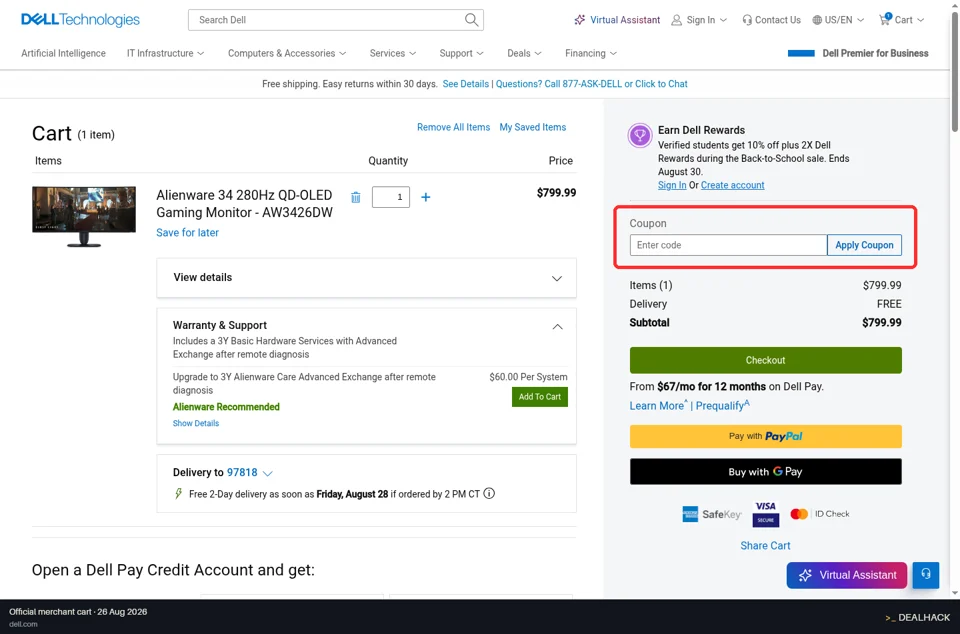
Task: Expand the Financing menu
Action: (x=591, y=53)
